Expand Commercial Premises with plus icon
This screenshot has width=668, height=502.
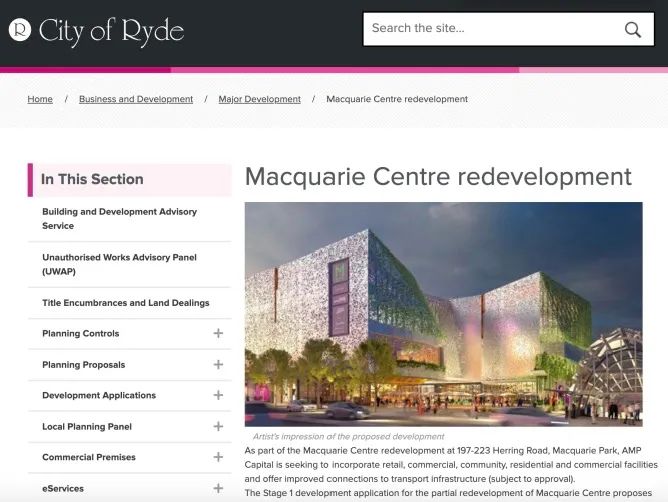(218, 457)
